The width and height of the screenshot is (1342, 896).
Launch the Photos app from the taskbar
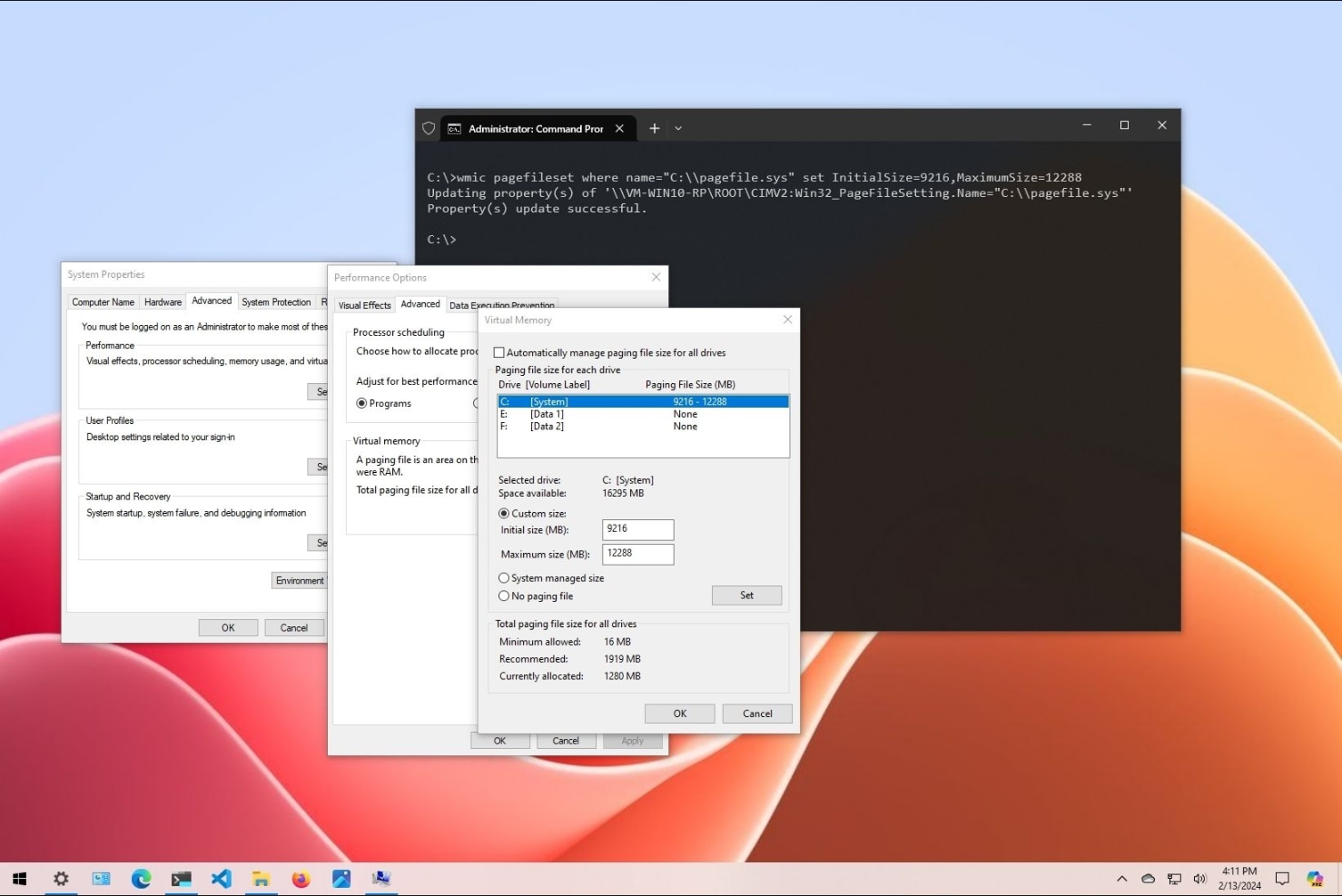[340, 878]
